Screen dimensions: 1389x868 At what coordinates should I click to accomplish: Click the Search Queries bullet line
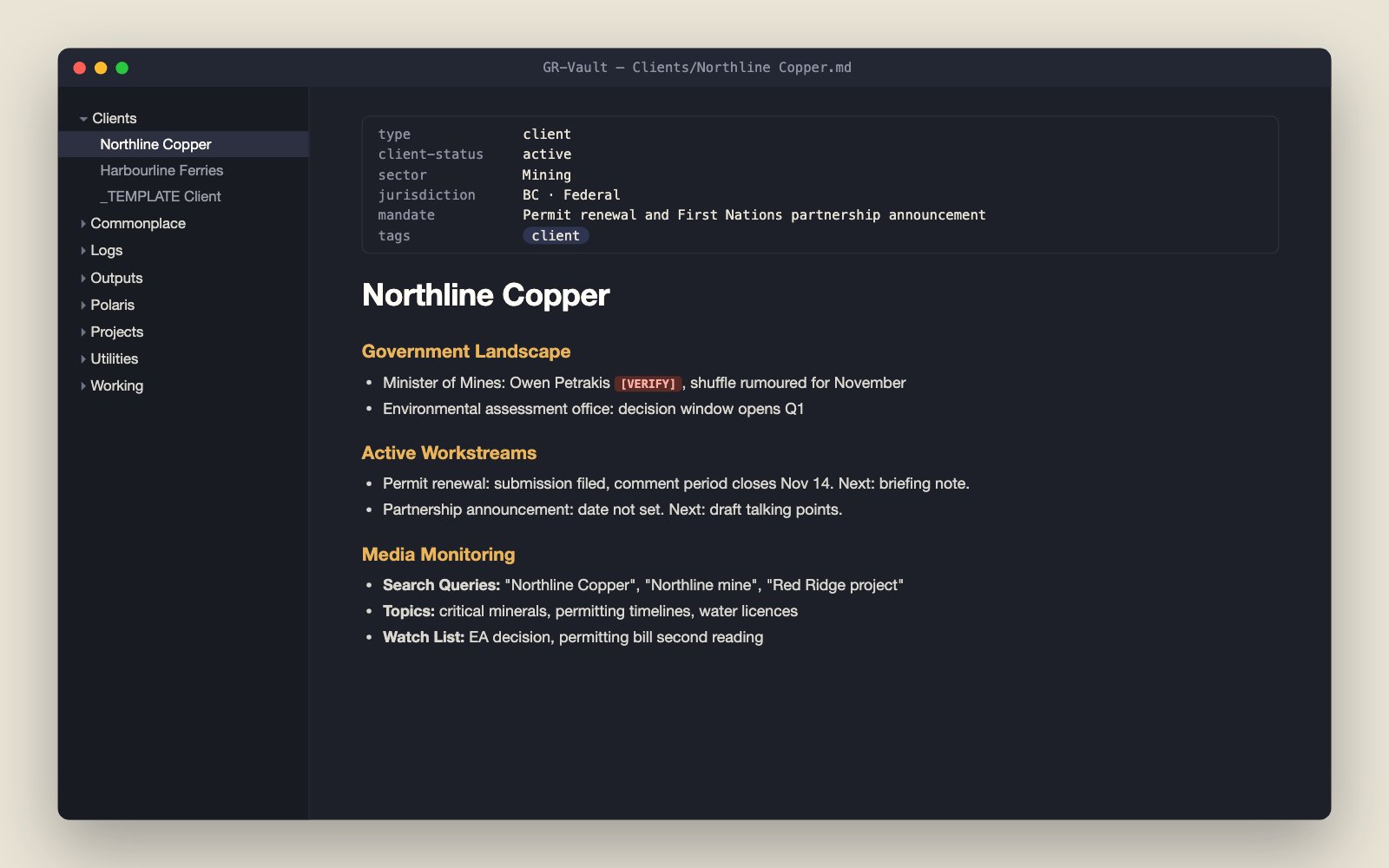643,585
